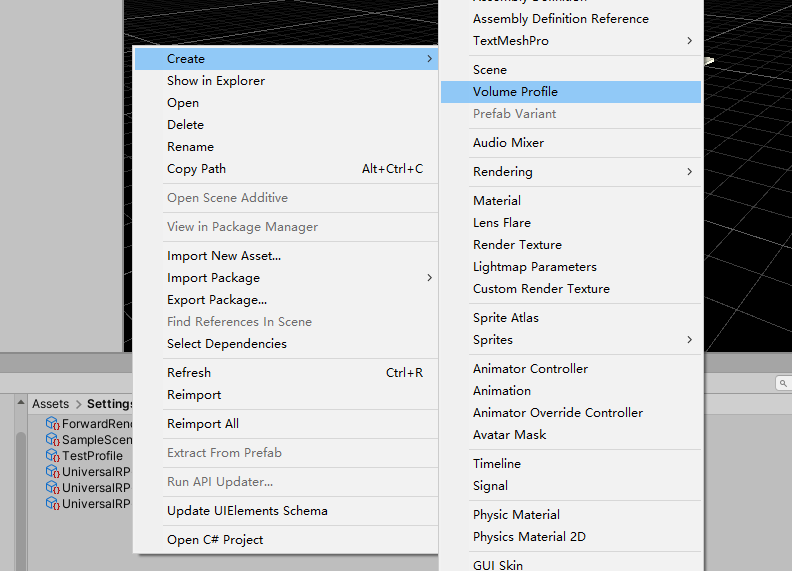Choose Signal menu entry
Viewport: 792px width, 571px height.
coord(571,486)
